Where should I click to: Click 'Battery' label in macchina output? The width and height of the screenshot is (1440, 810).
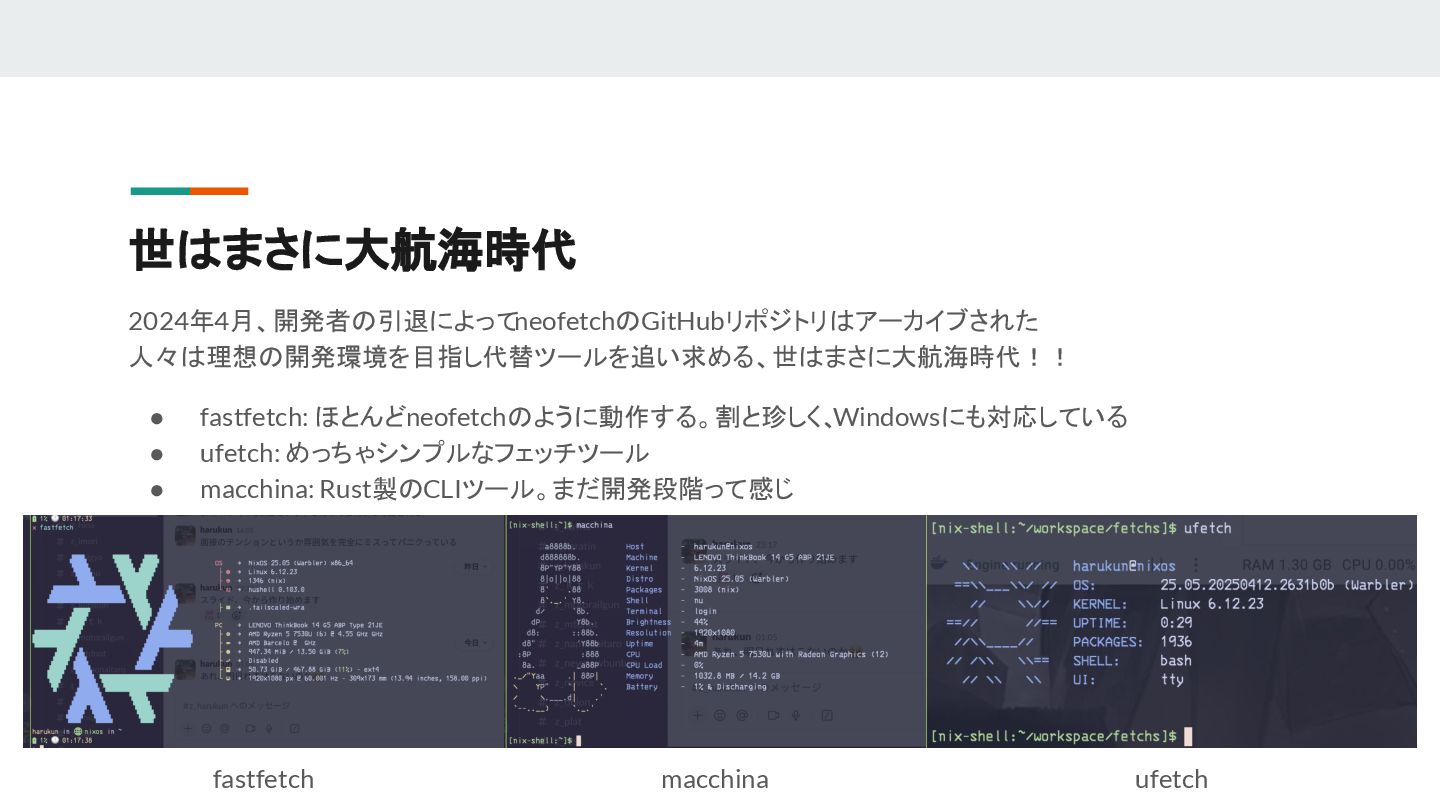pos(642,687)
